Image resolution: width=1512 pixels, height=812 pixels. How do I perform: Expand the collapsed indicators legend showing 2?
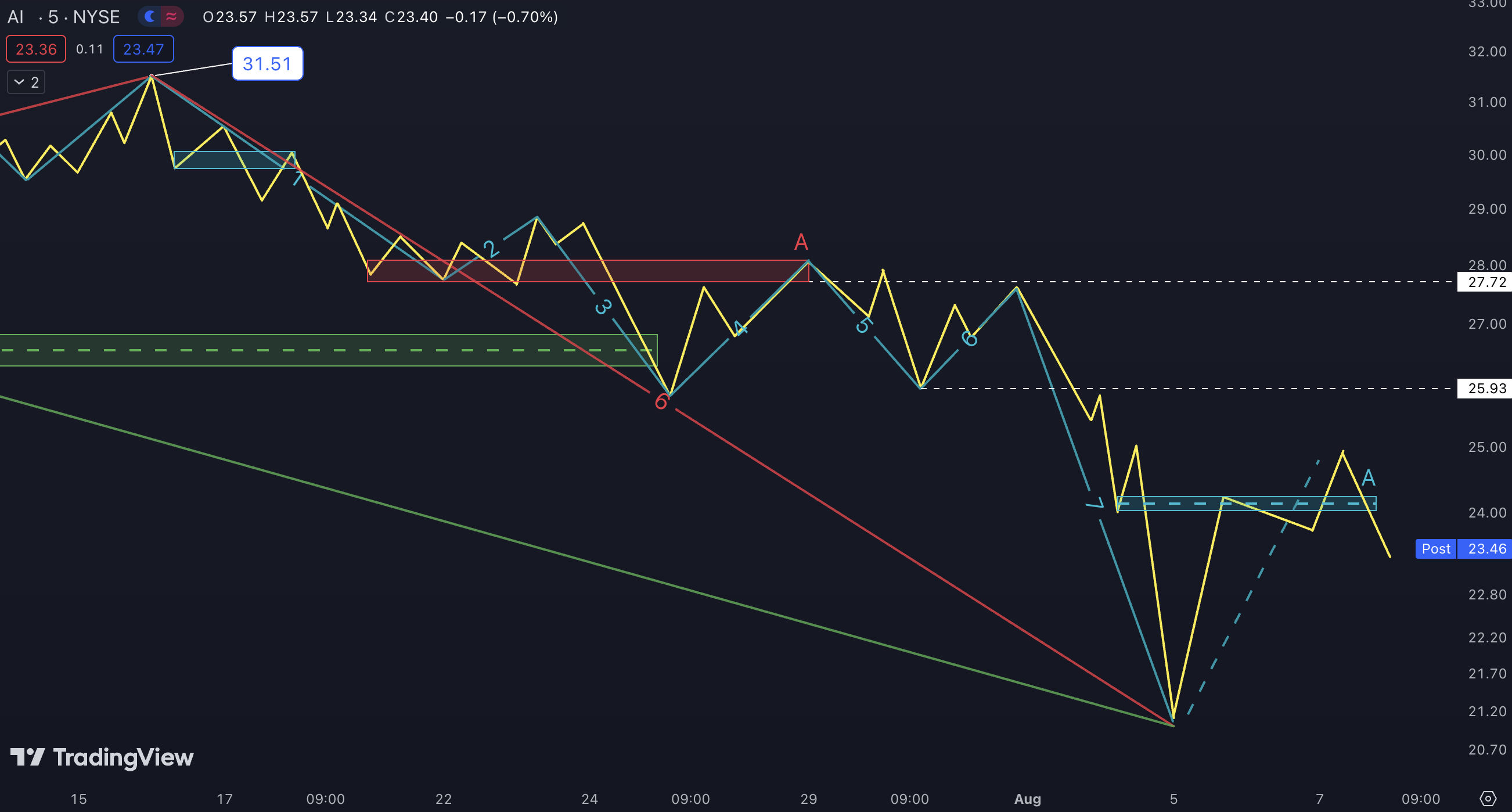(26, 82)
